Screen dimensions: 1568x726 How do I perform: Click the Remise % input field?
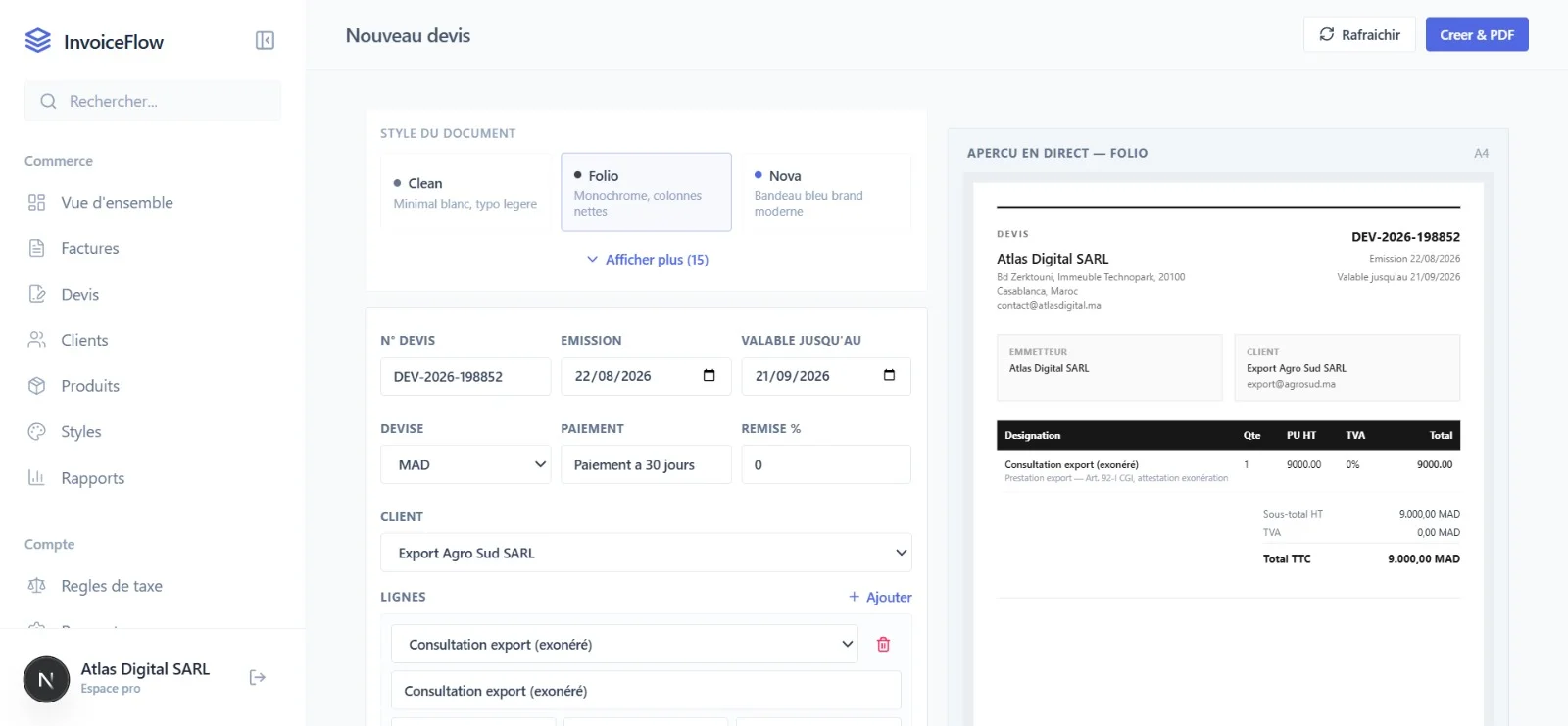pyautogui.click(x=826, y=464)
